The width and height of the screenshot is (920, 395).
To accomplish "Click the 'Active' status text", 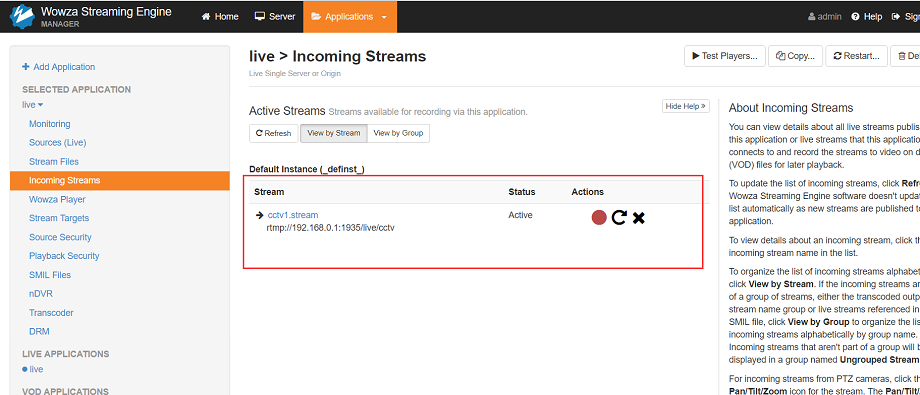I will (520, 215).
